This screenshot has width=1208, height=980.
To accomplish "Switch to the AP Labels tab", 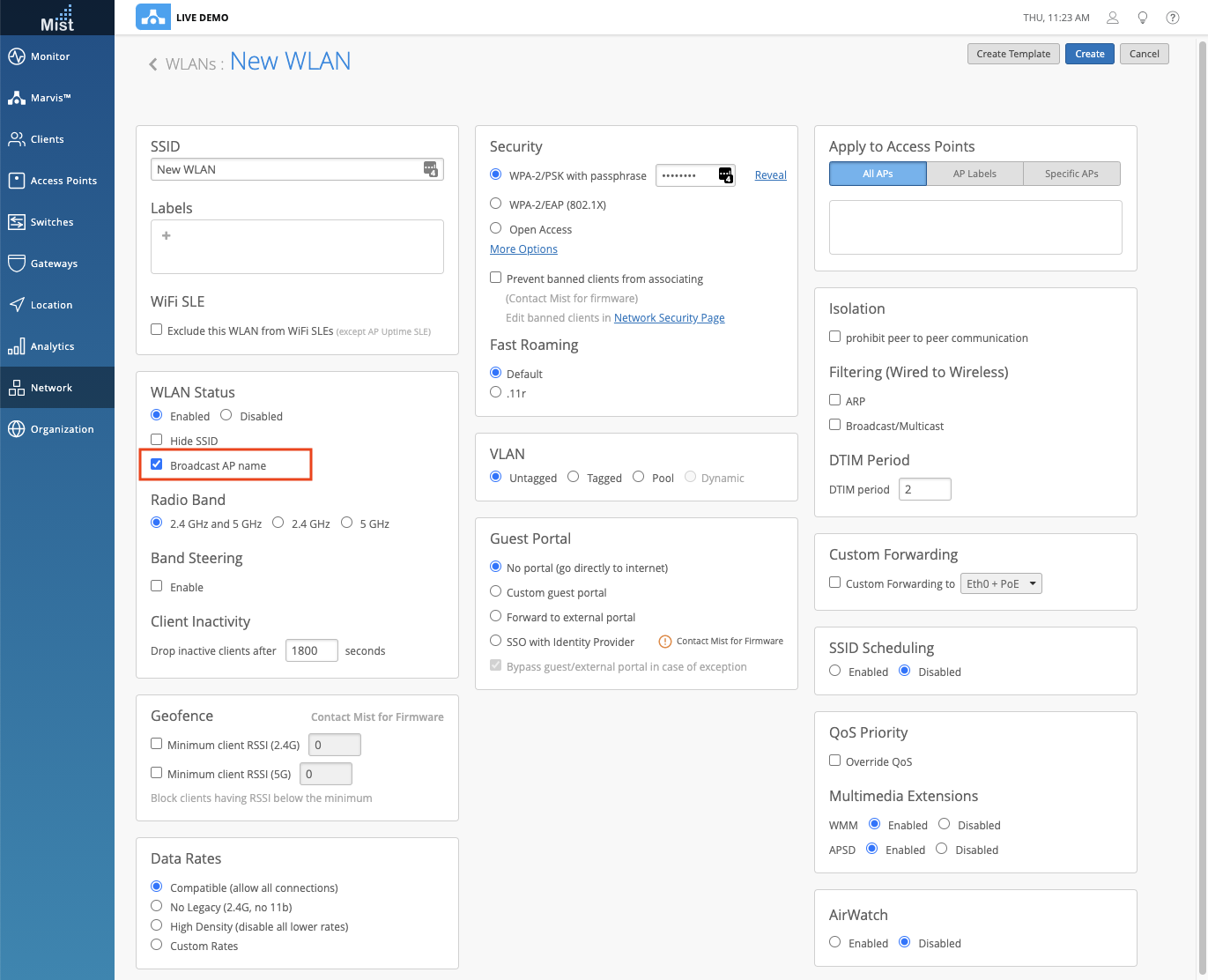I will point(975,174).
